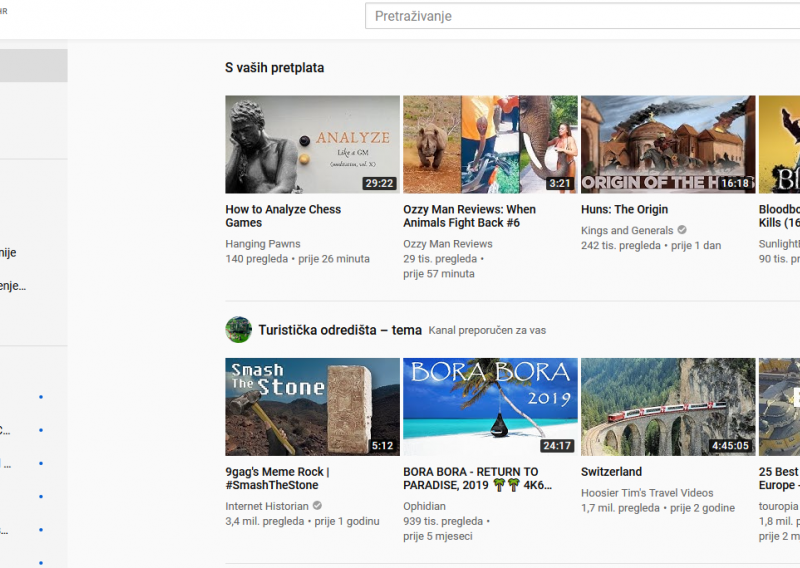Click the Turistička odredišta channel avatar
Screen dimensions: 800x568
pos(238,330)
